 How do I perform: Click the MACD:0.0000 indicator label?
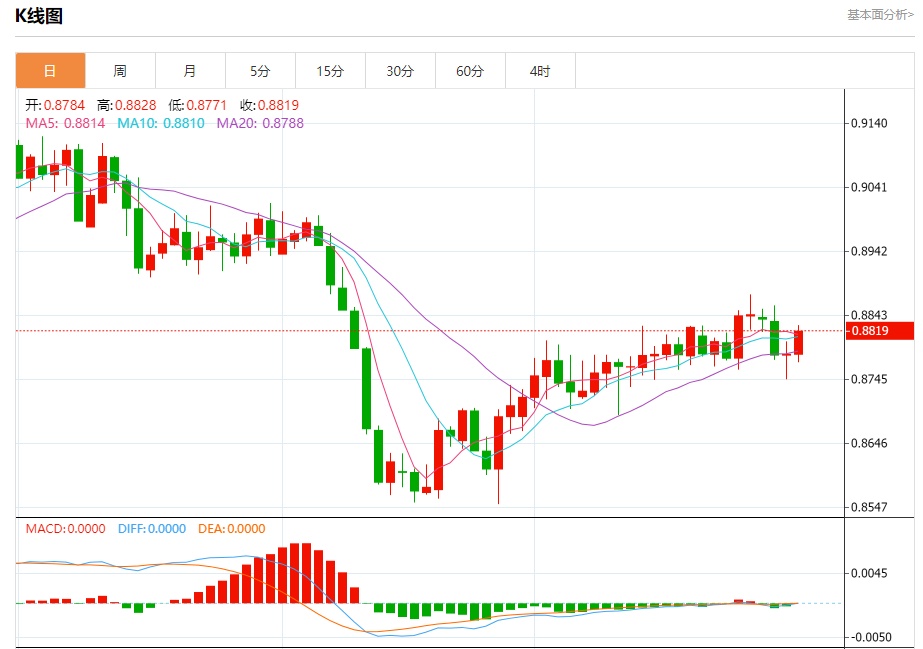tap(65, 528)
